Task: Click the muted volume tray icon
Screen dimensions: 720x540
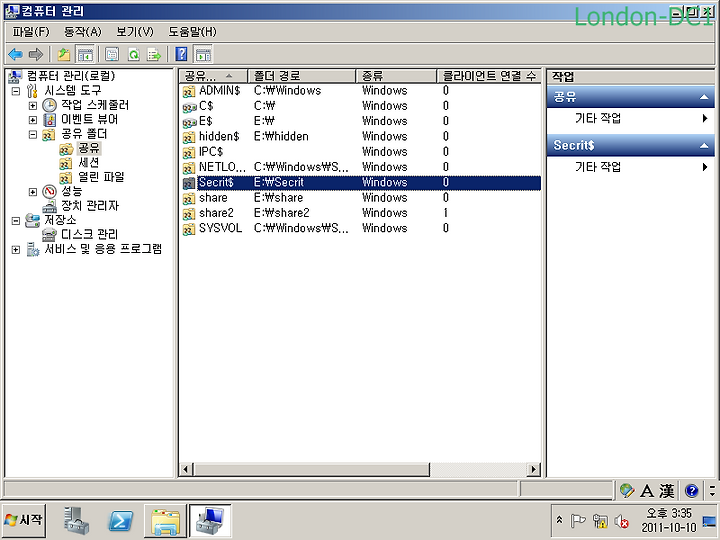Action: [622, 521]
